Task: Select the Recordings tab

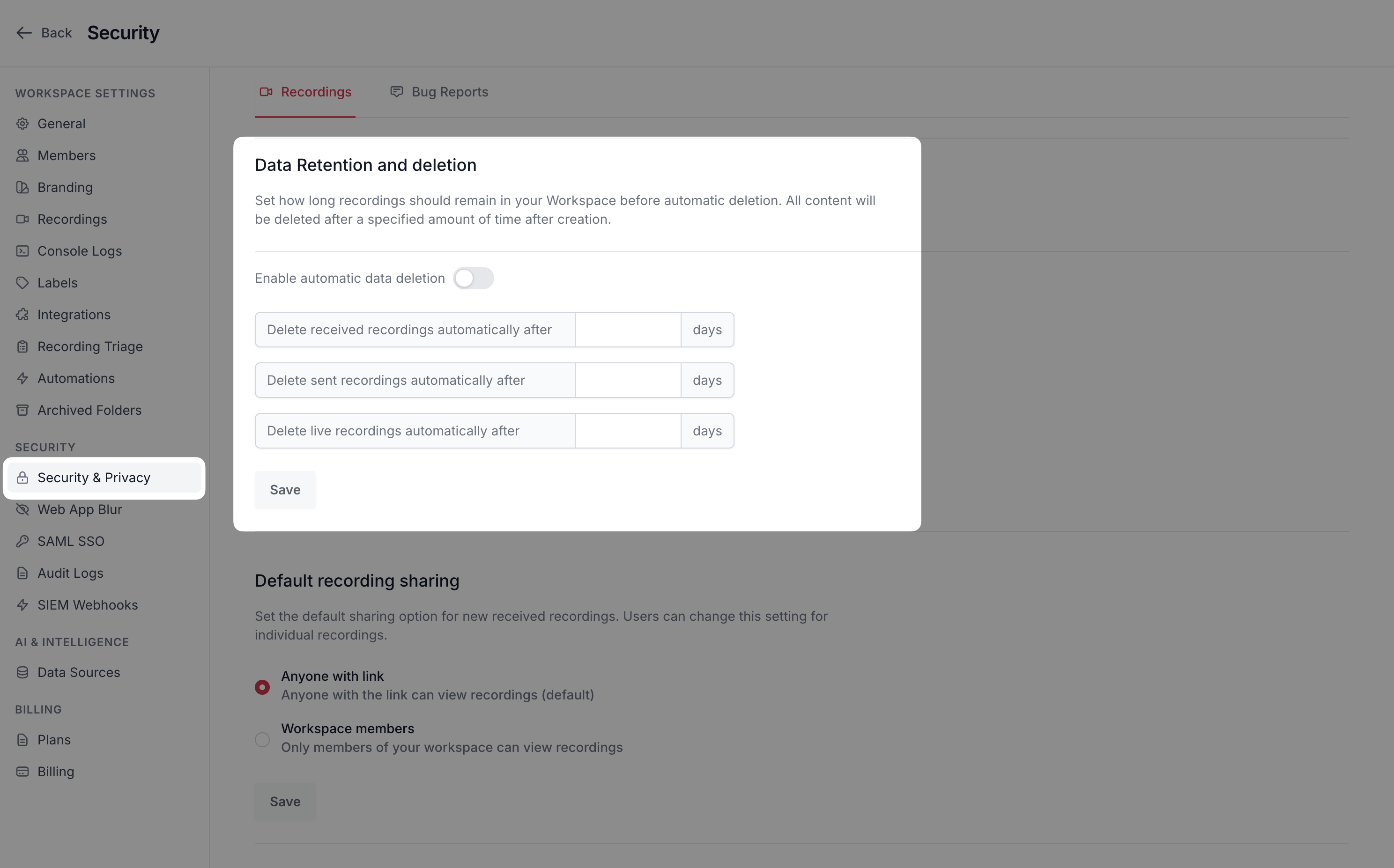Action: (x=305, y=92)
